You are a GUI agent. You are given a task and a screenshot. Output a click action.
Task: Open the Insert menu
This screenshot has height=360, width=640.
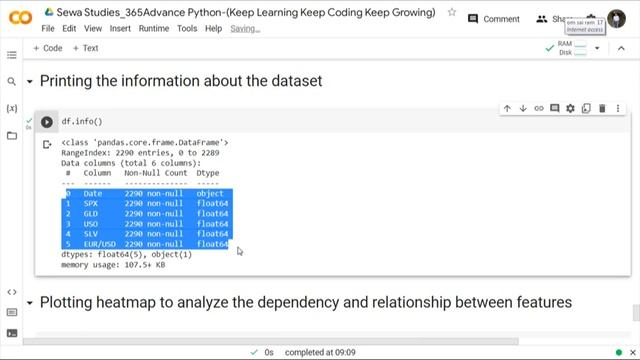click(120, 29)
